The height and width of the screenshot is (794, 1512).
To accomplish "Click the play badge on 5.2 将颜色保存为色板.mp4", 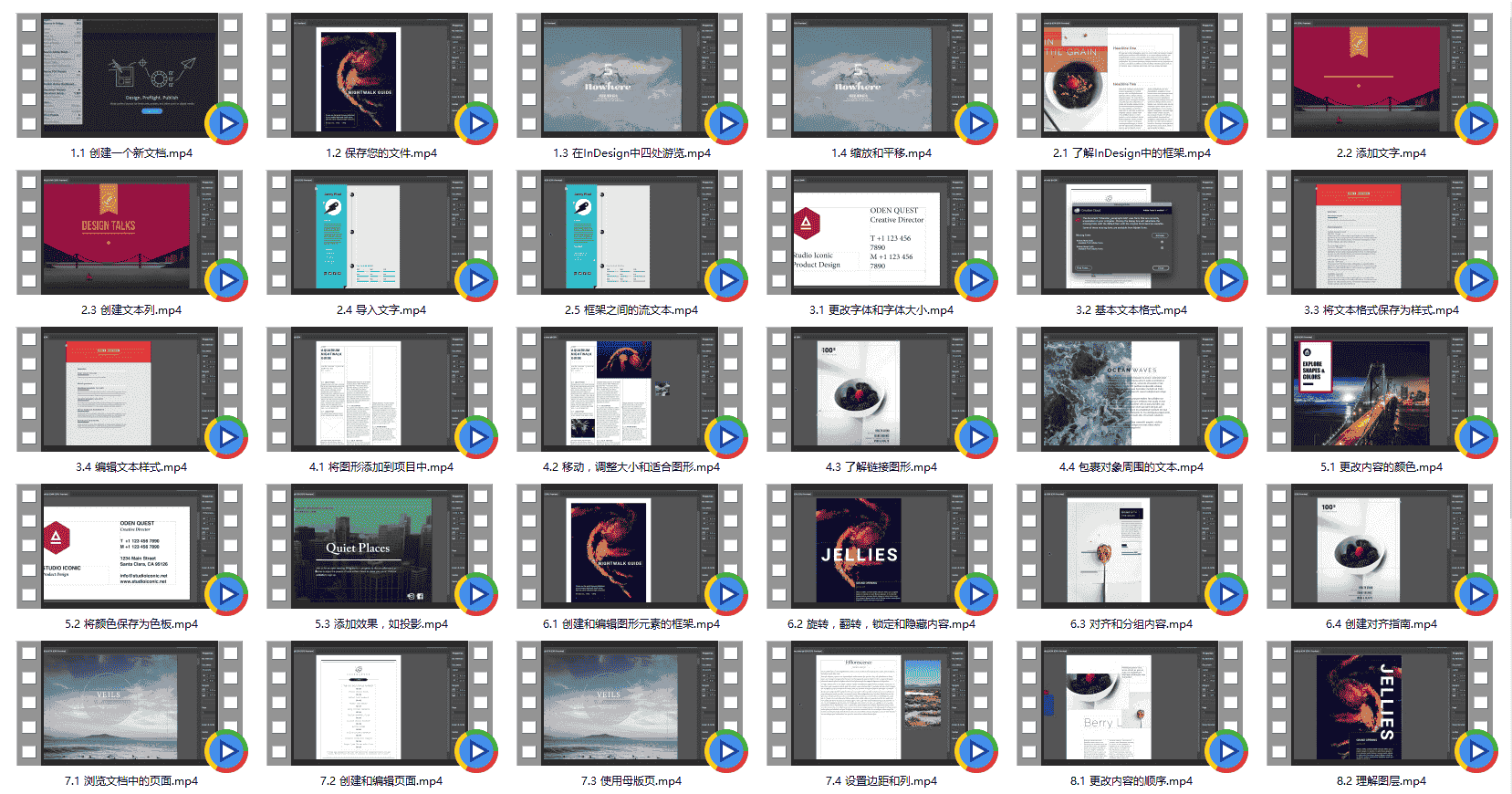I will [226, 594].
